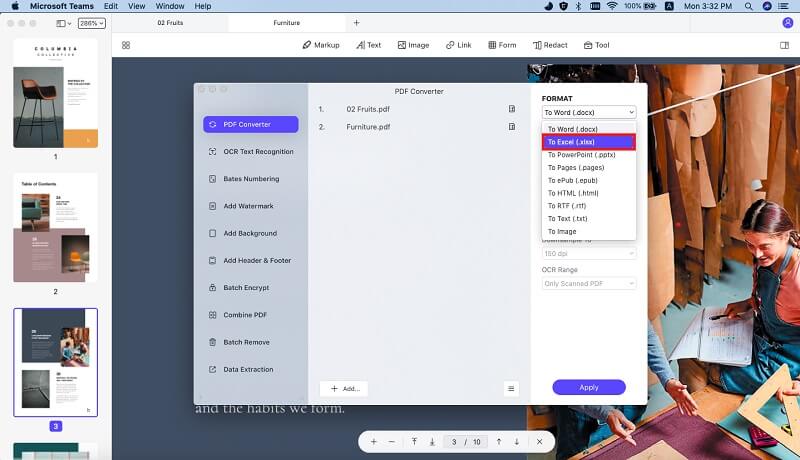Go to next page arrow

pyautogui.click(x=516, y=442)
